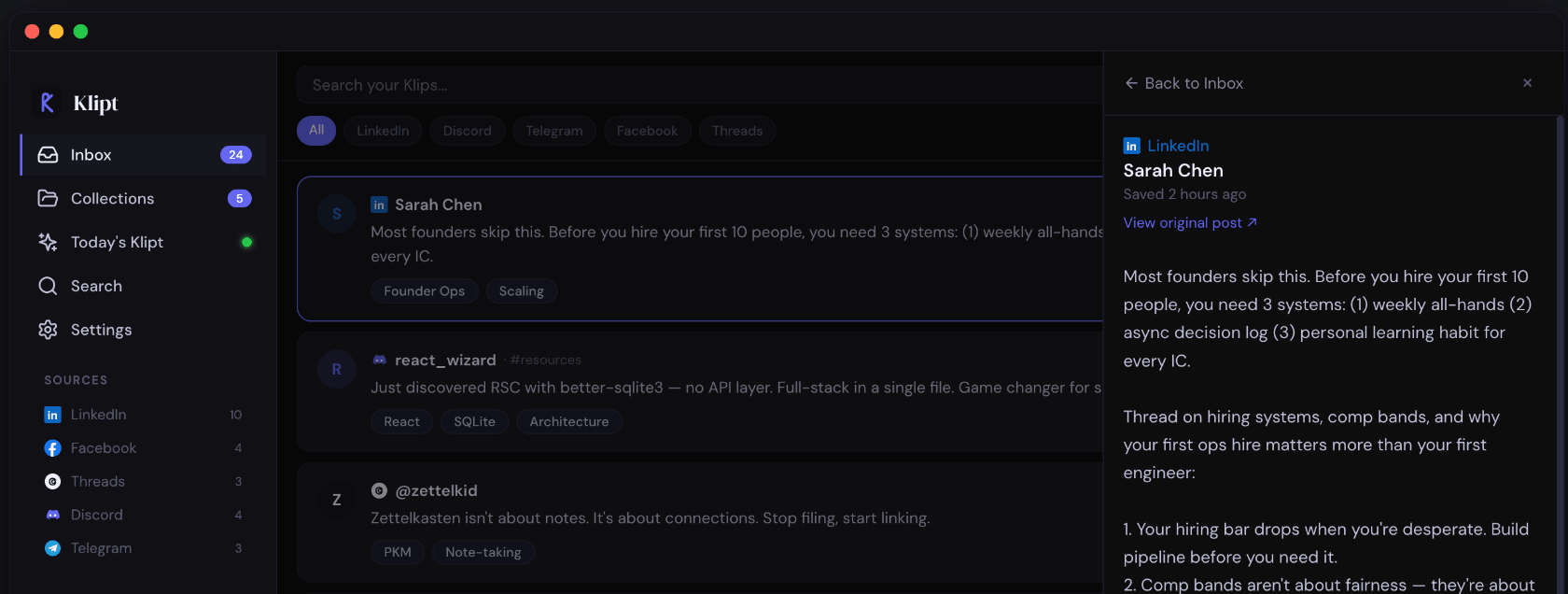Click LinkedIn icon on Sarah Chen card
Image resolution: width=1568 pixels, height=594 pixels.
(x=379, y=205)
